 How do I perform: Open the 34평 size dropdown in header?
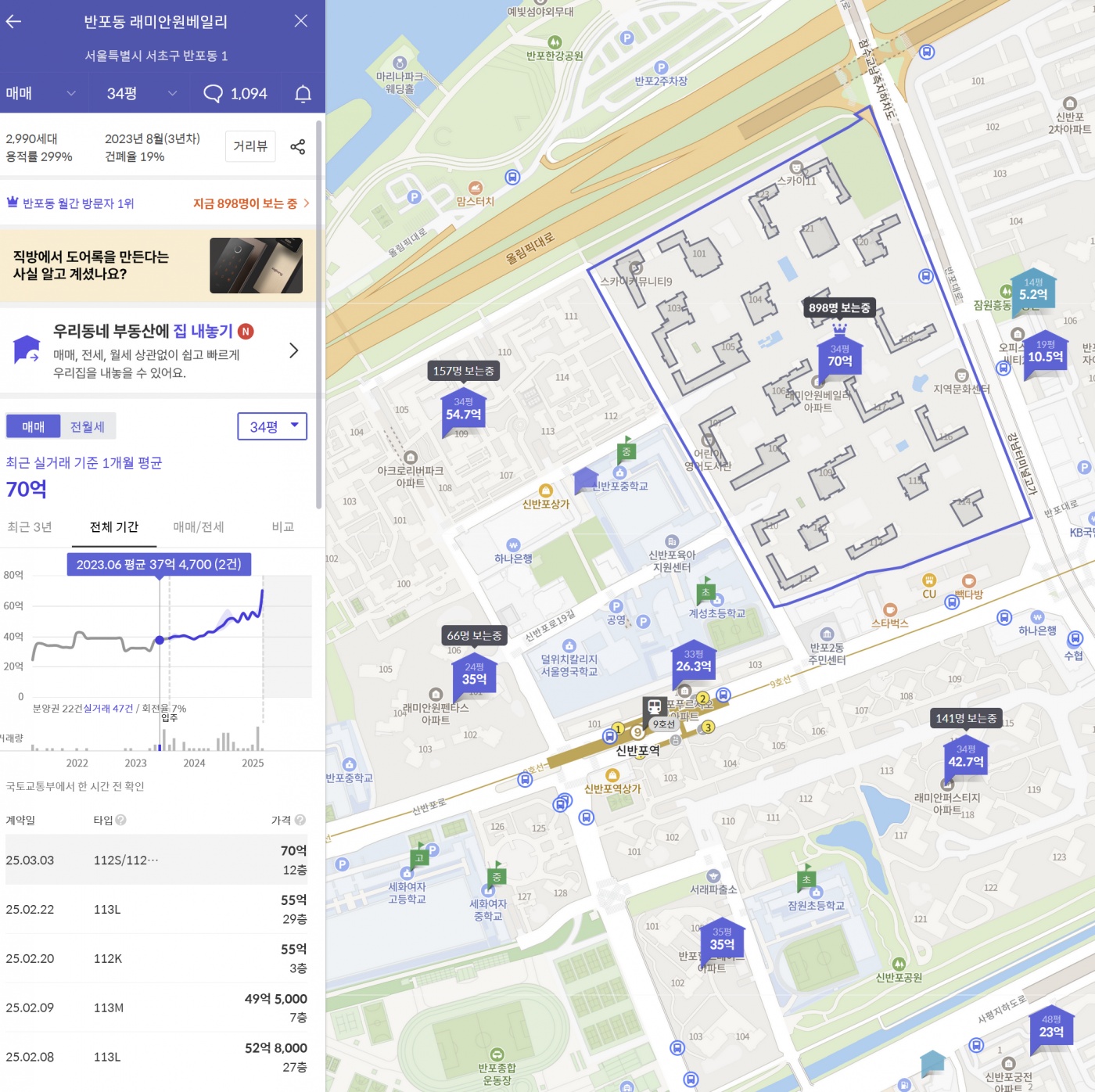pos(141,94)
